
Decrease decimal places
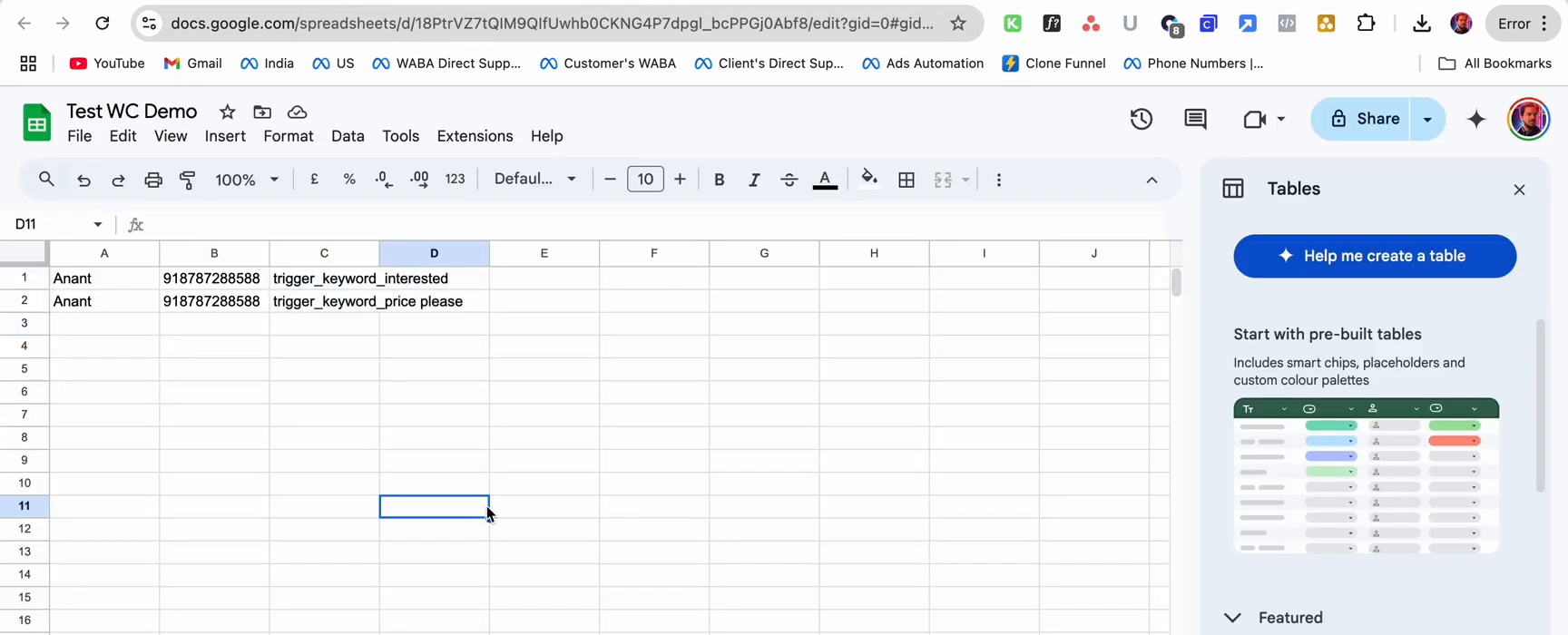384,180
